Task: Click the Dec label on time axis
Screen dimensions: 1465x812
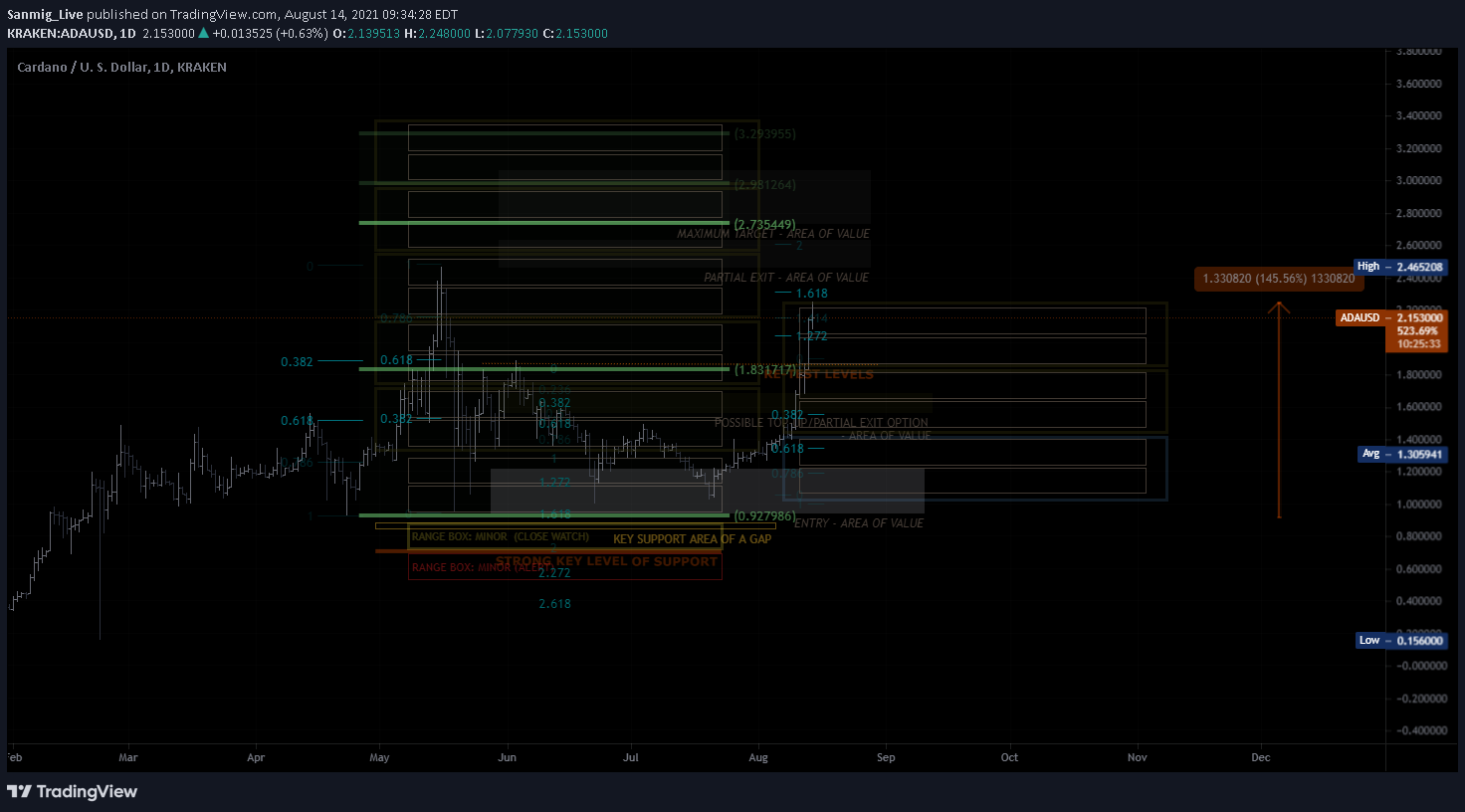Action: pyautogui.click(x=1261, y=757)
